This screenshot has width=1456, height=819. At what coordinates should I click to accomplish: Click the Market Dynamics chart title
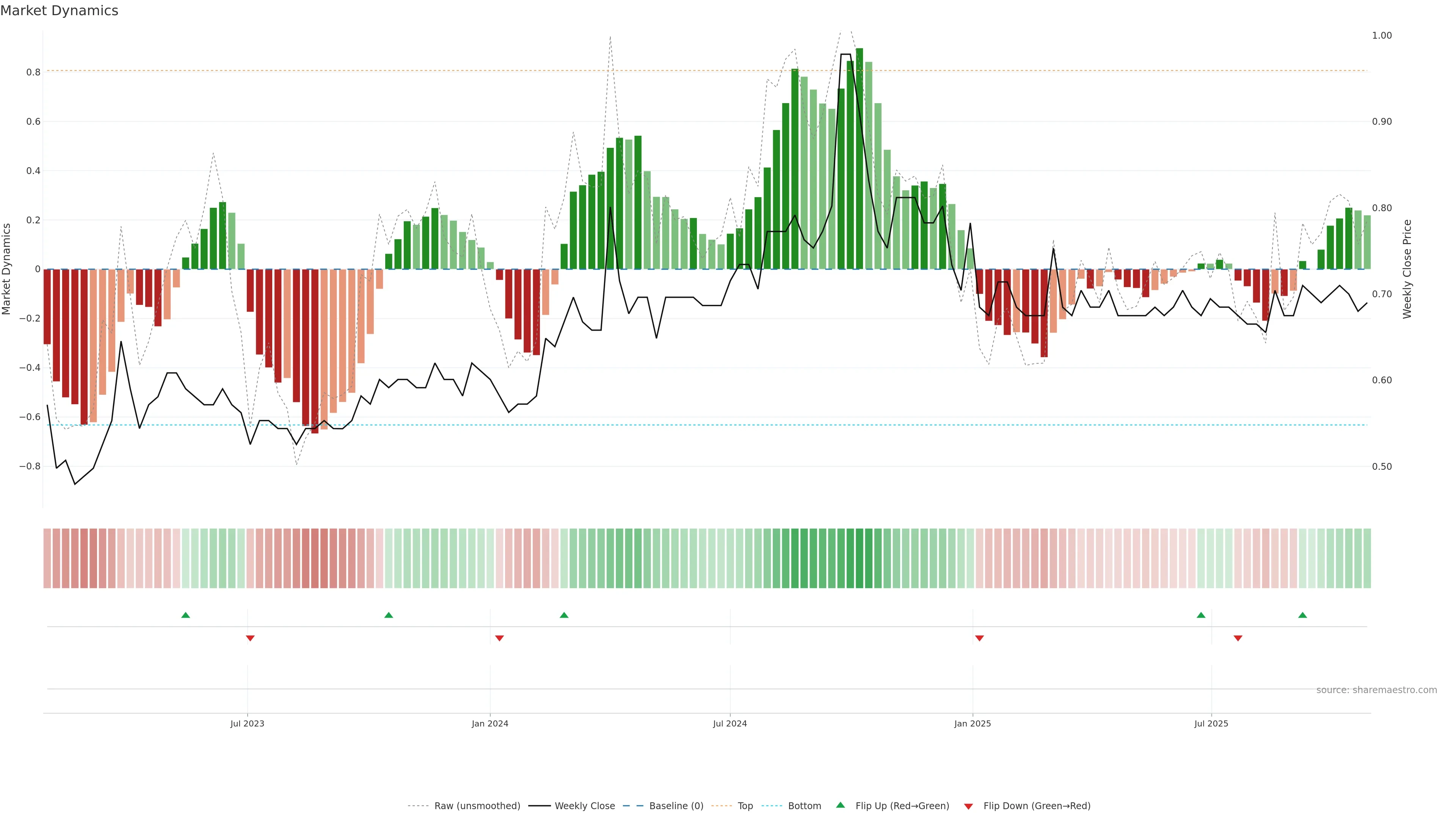tap(60, 11)
